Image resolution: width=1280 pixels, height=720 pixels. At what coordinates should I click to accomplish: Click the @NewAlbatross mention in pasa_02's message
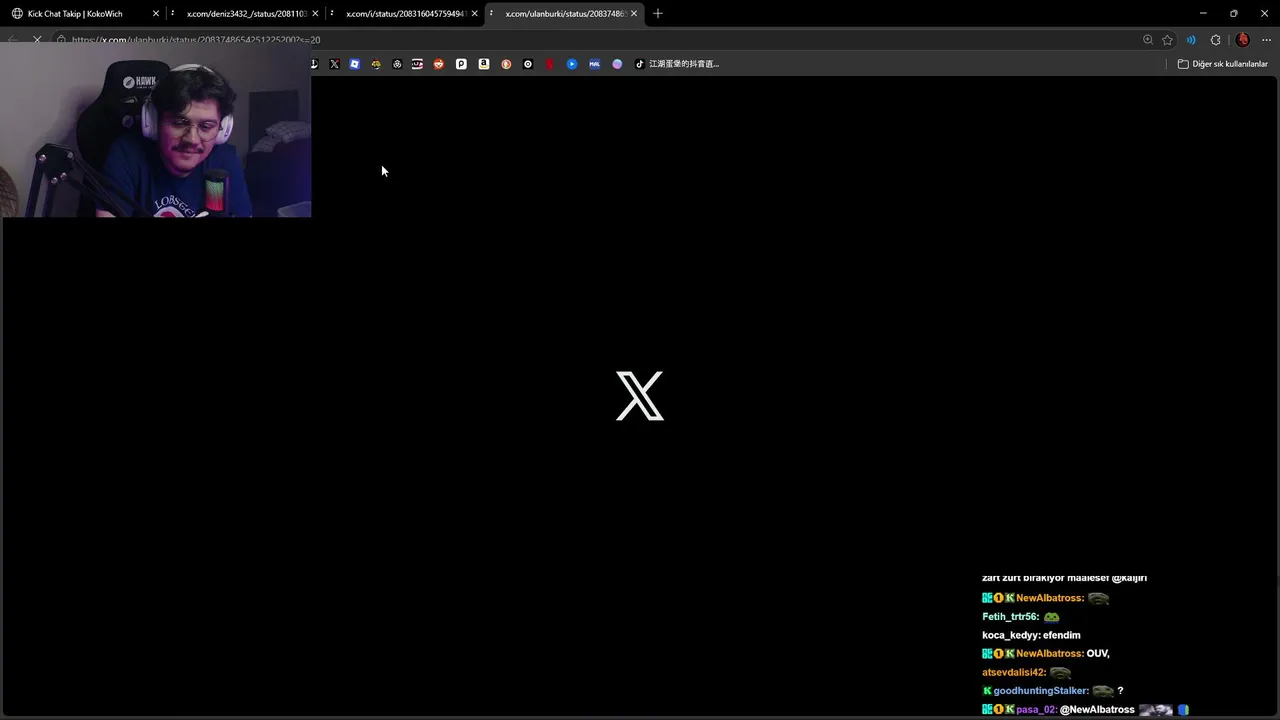[1097, 710]
